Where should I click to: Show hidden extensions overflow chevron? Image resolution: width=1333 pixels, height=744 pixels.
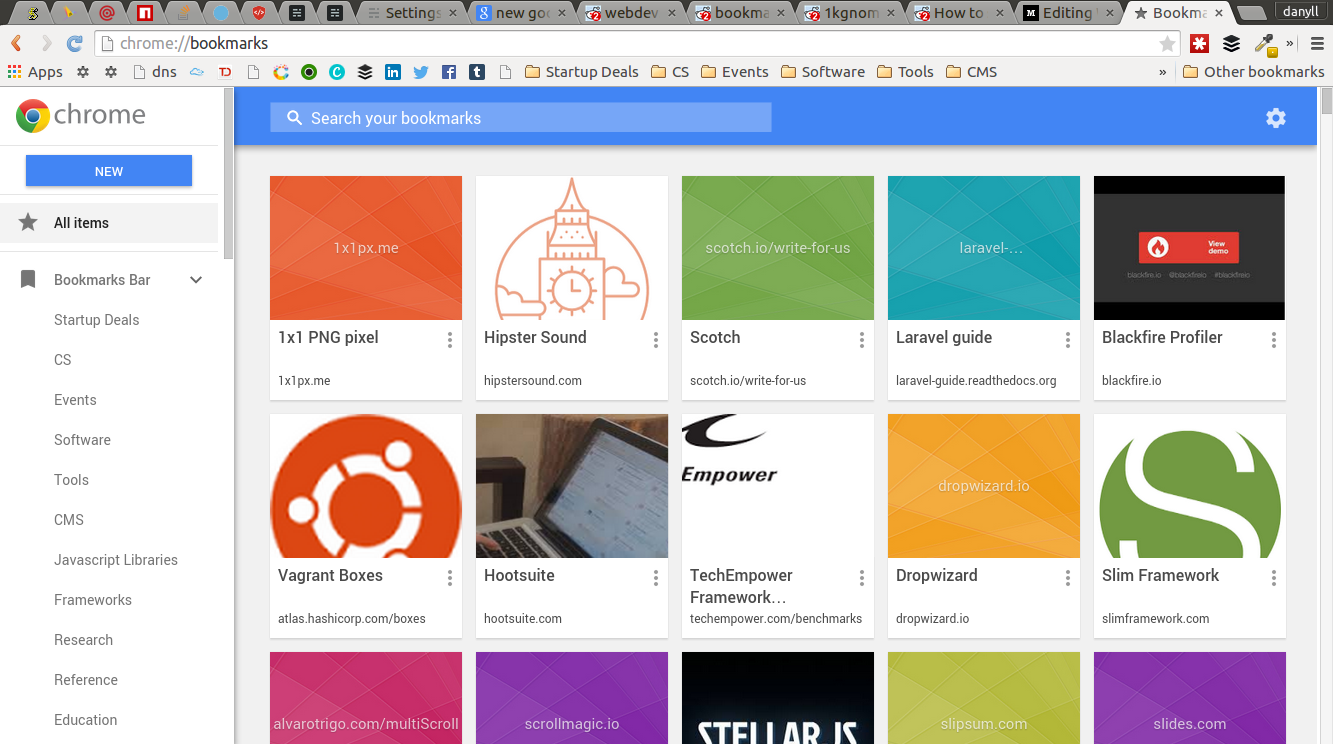coord(1289,44)
